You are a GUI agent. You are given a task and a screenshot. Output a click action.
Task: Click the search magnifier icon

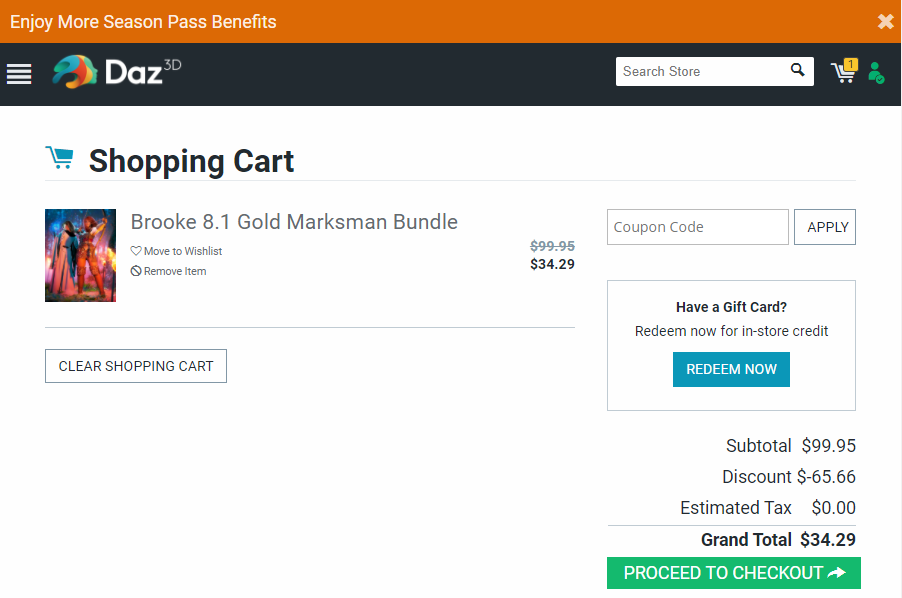pyautogui.click(x=797, y=70)
